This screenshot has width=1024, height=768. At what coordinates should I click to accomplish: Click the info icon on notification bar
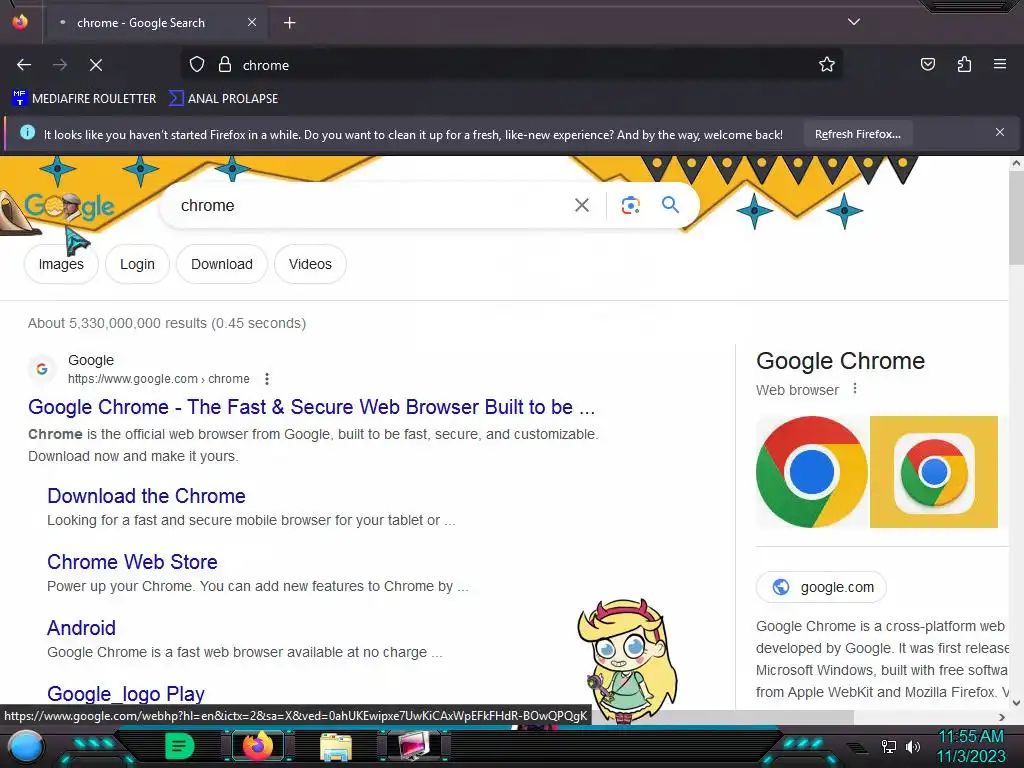[27, 133]
